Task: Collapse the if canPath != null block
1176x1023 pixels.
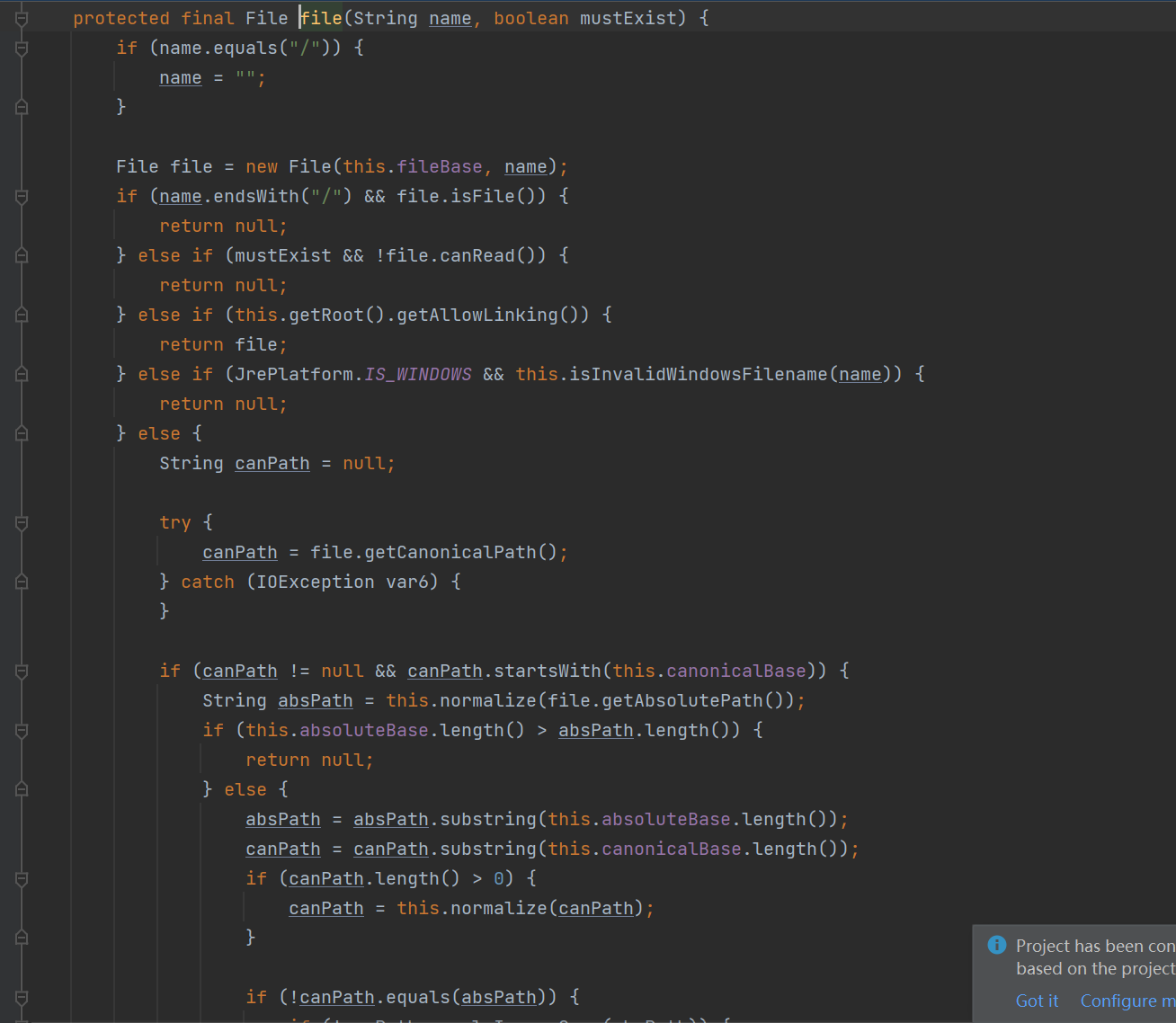Action: [x=22, y=671]
